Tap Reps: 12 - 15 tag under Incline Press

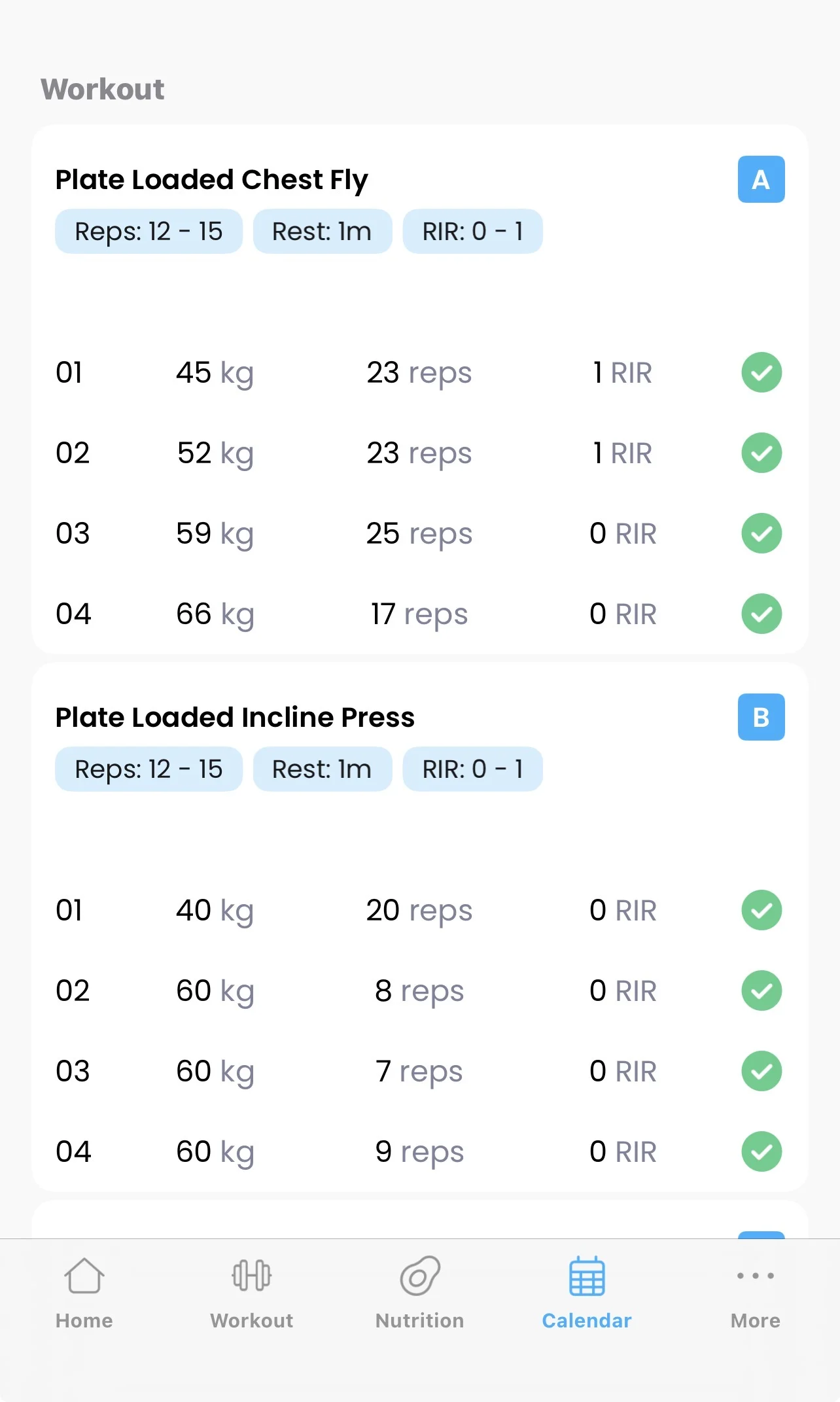click(149, 769)
